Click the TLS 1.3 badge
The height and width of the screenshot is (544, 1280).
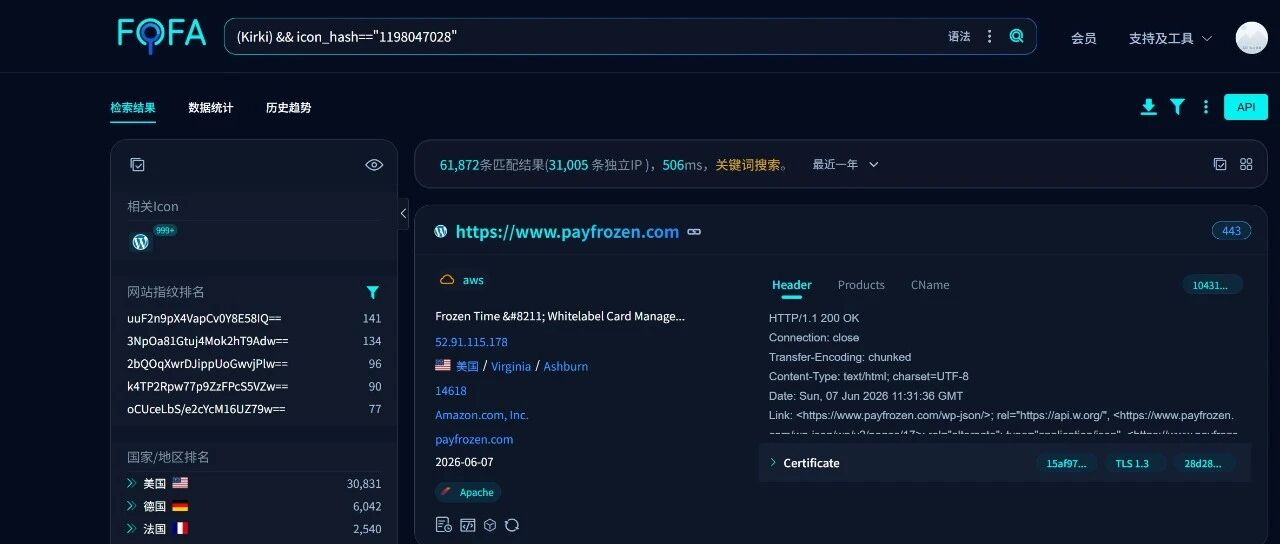pos(1133,464)
